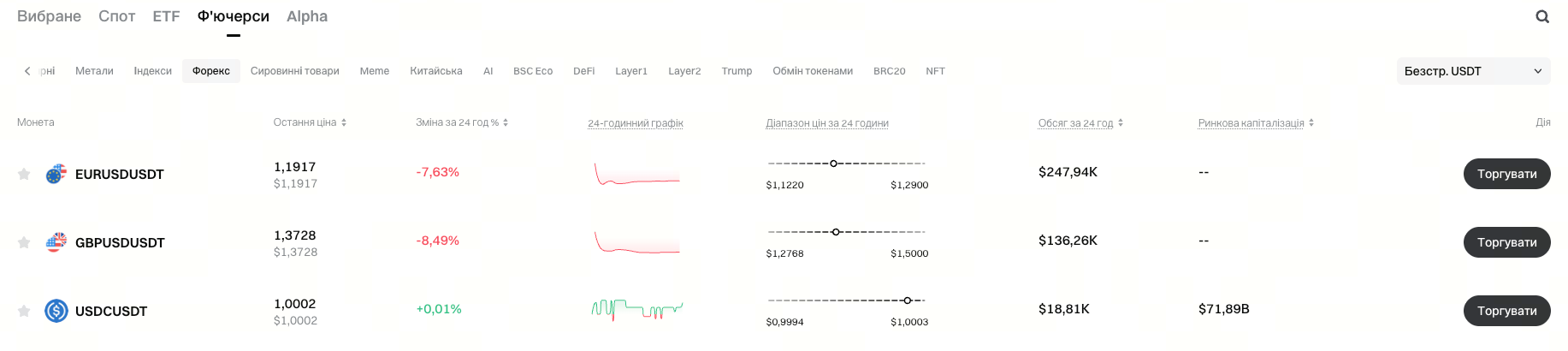
Task: Click the GBPUSDUSDT flag icon
Action: pos(56,242)
